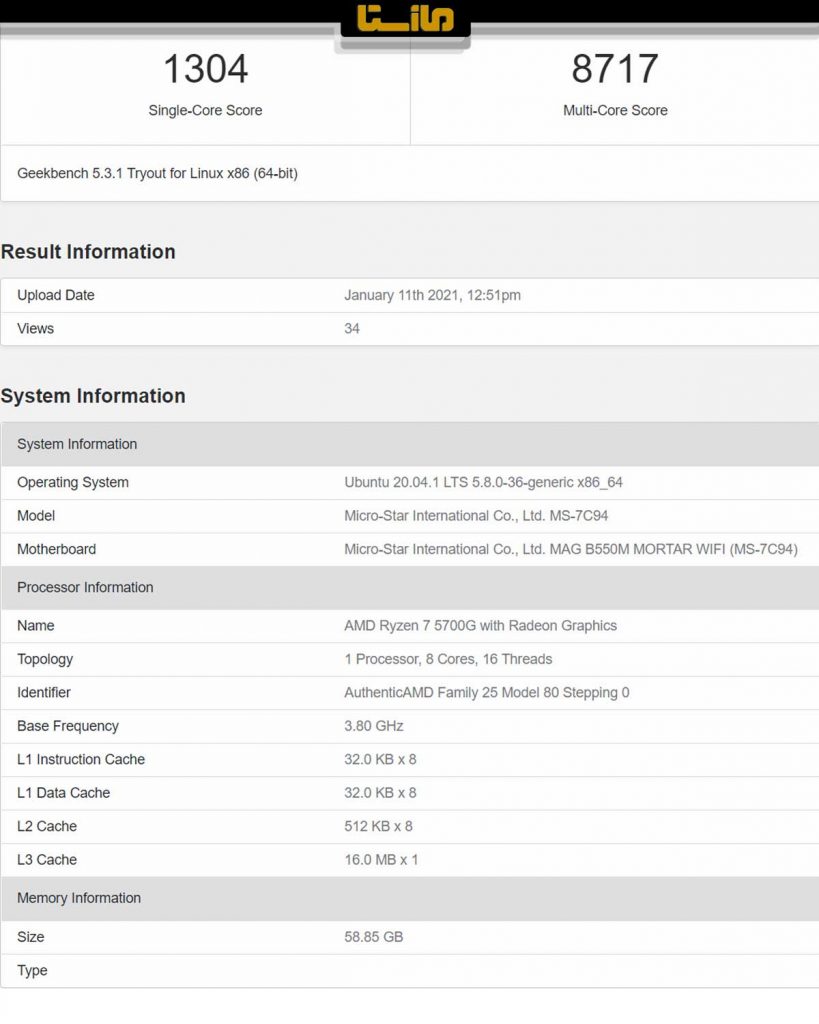Click the Motherboard label
819x1024 pixels.
(x=56, y=549)
